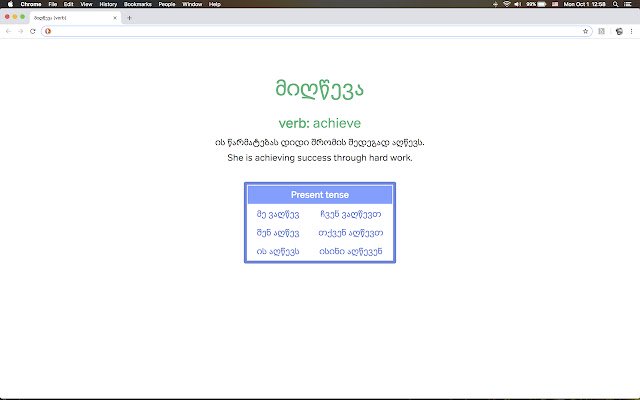640x400 pixels.
Task: Click the battery status icon
Action: coord(542,4)
